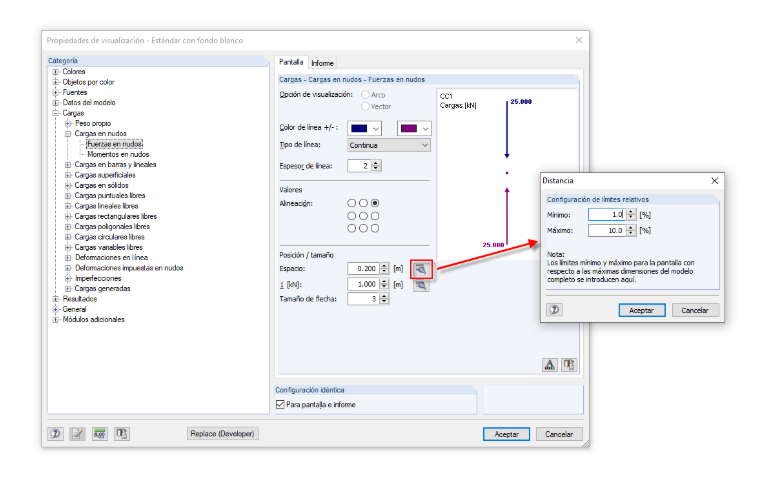Click the Espesor de línea input field

pyautogui.click(x=359, y=166)
